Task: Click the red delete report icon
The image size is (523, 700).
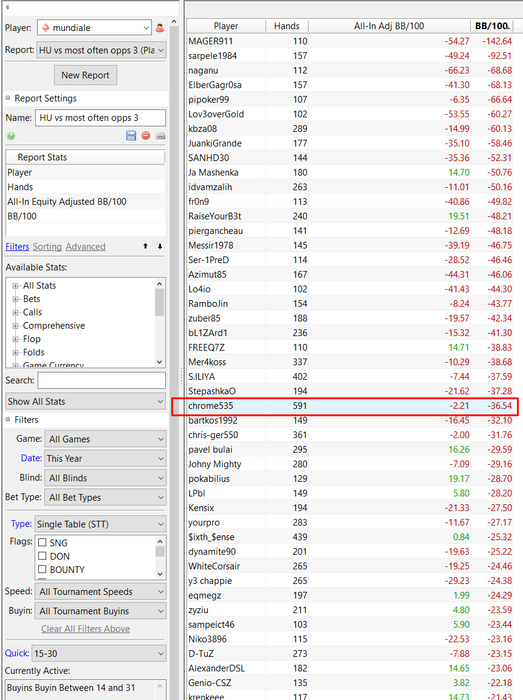Action: click(145, 136)
